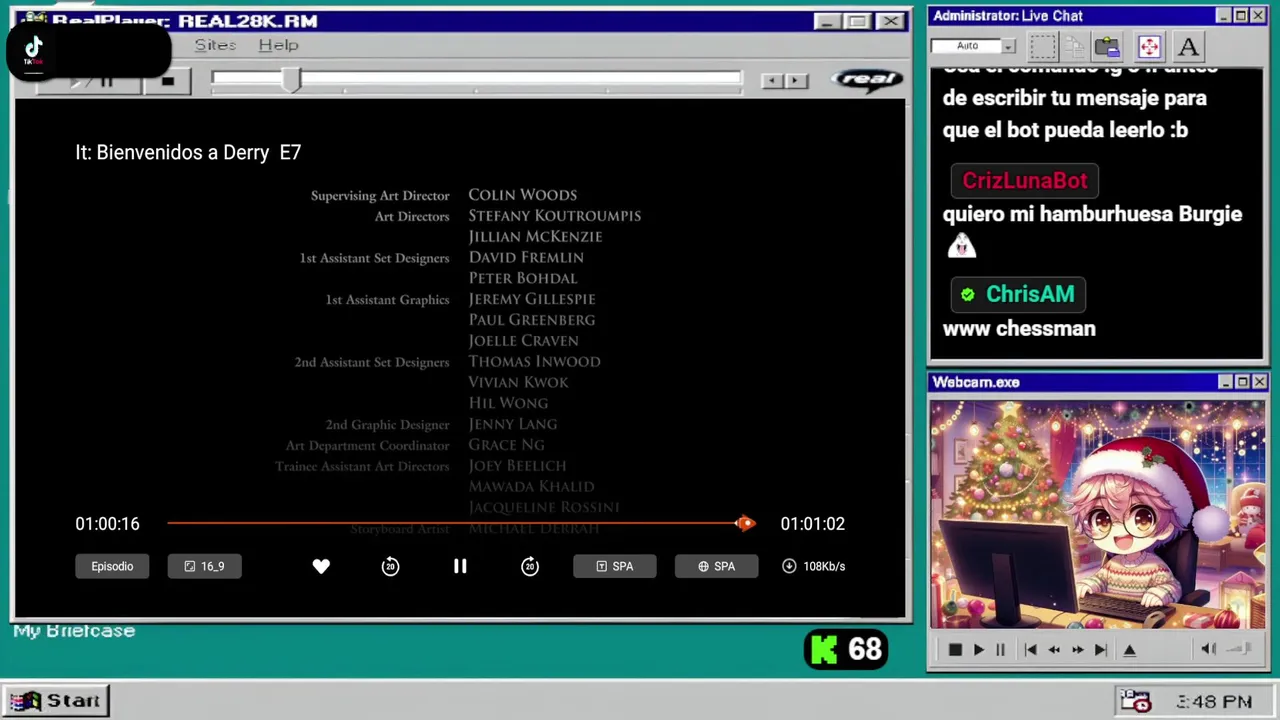Click the folder transfer icon in Live Chat
1280x720 pixels.
click(x=1107, y=46)
